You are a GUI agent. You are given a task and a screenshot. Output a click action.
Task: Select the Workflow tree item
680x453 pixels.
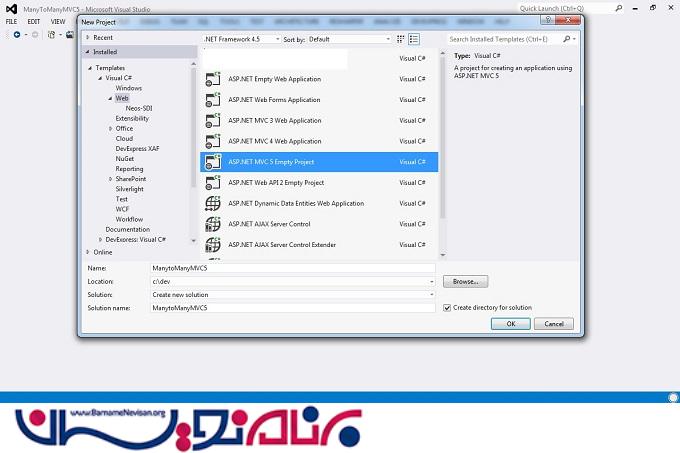(x=129, y=219)
